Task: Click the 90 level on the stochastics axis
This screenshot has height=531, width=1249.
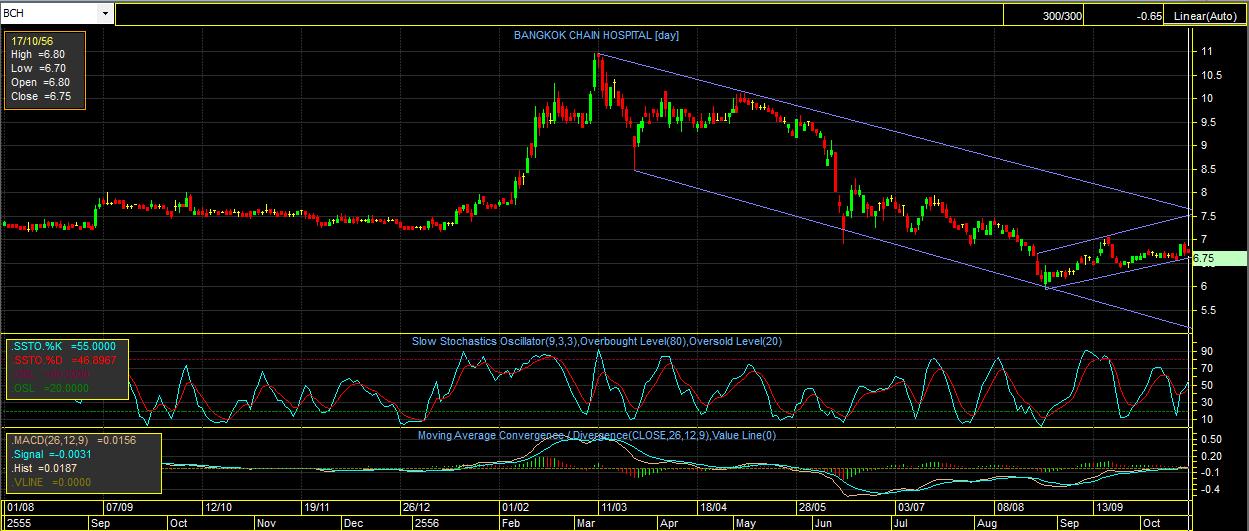Action: pyautogui.click(x=1208, y=351)
